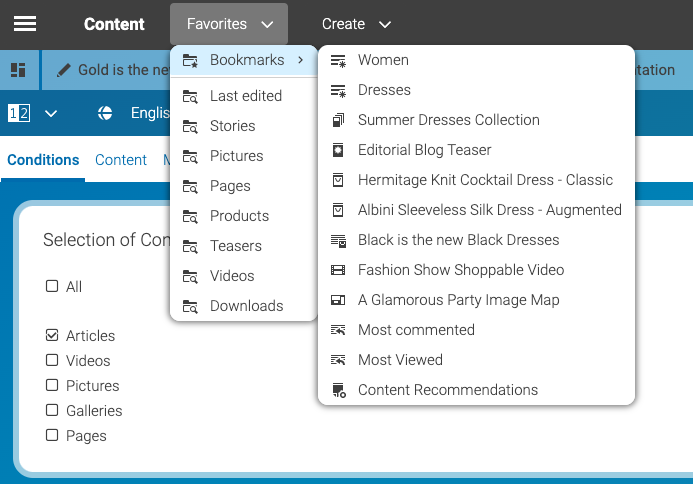The width and height of the screenshot is (693, 484).
Task: Open the Content tab
Action: pyautogui.click(x=121, y=160)
